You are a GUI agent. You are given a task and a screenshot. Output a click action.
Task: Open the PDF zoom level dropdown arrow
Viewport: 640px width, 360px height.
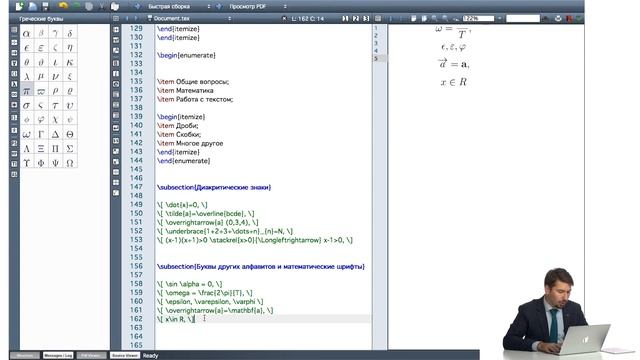[x=500, y=18]
